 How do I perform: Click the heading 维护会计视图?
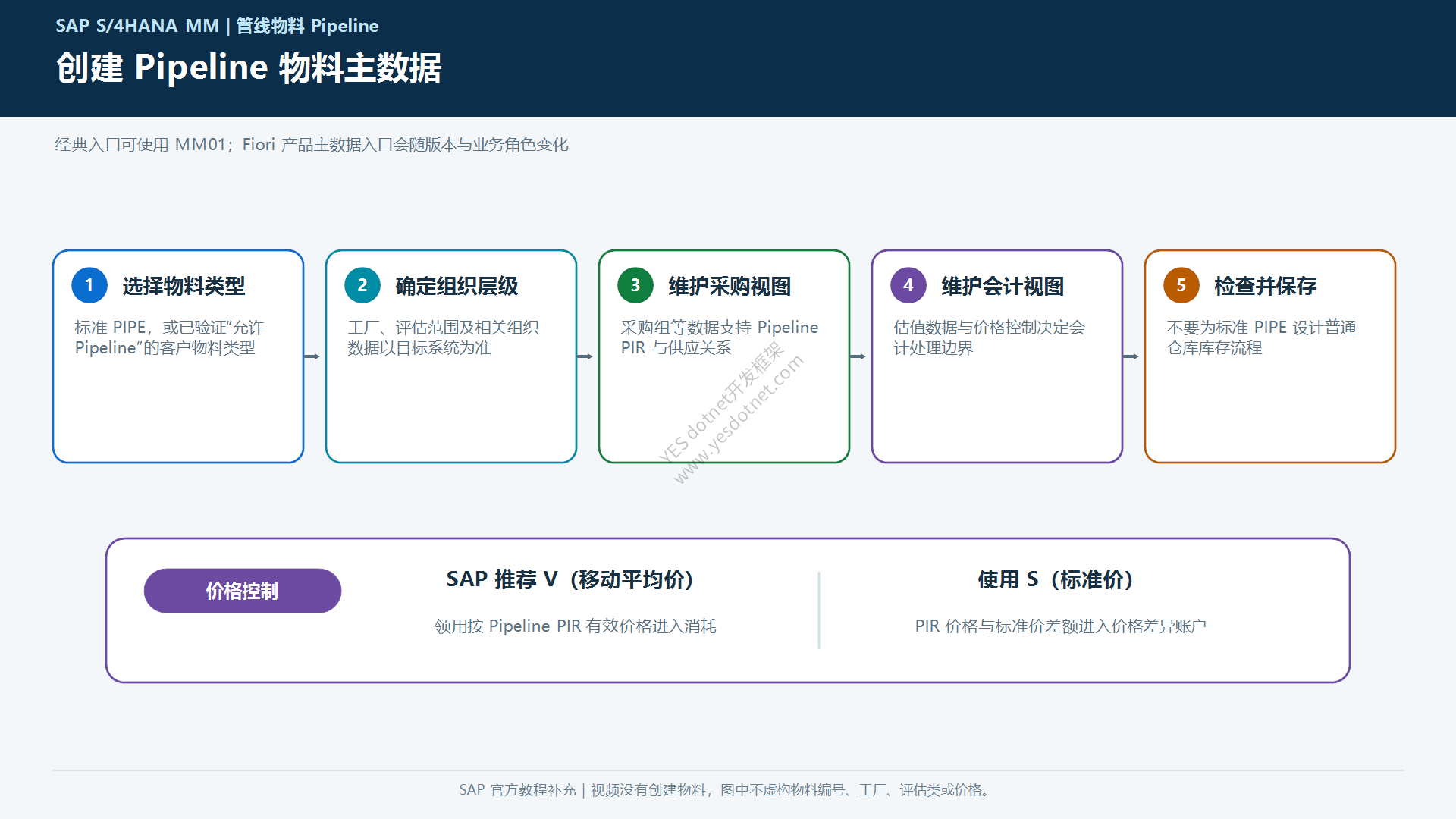[x=1003, y=286]
